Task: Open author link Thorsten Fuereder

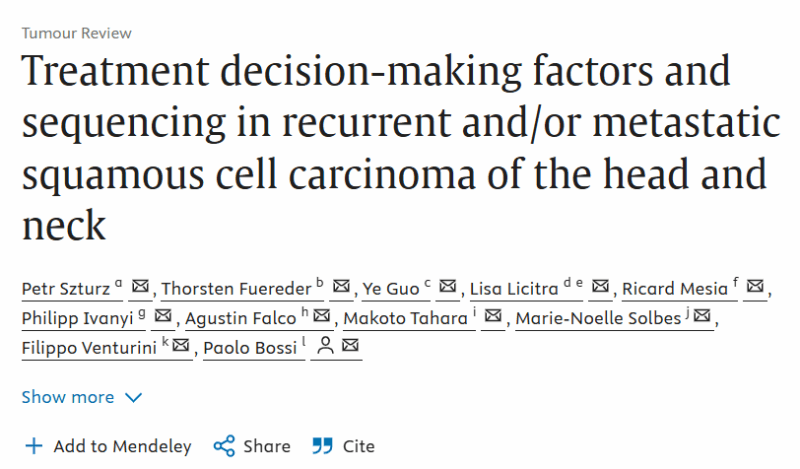Action: coord(236,289)
